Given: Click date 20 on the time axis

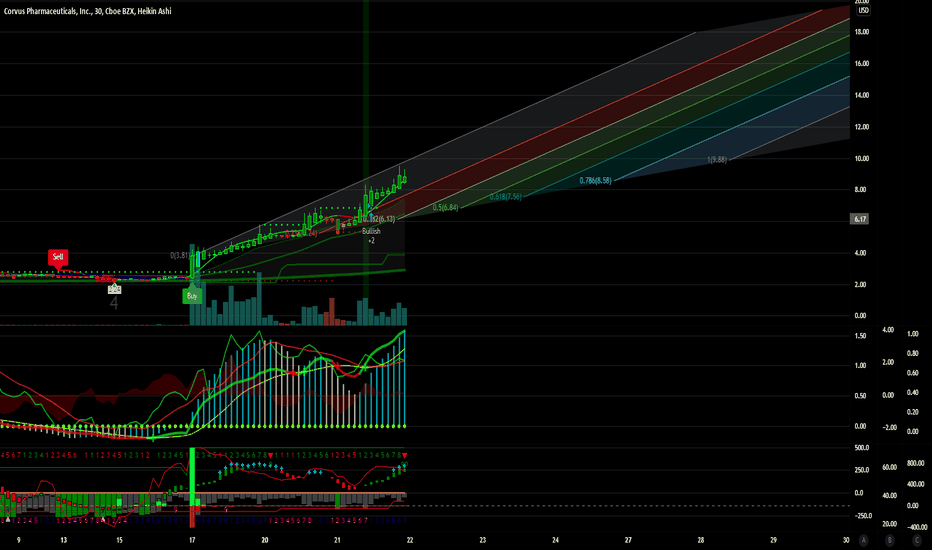Looking at the screenshot, I should coord(265,540).
